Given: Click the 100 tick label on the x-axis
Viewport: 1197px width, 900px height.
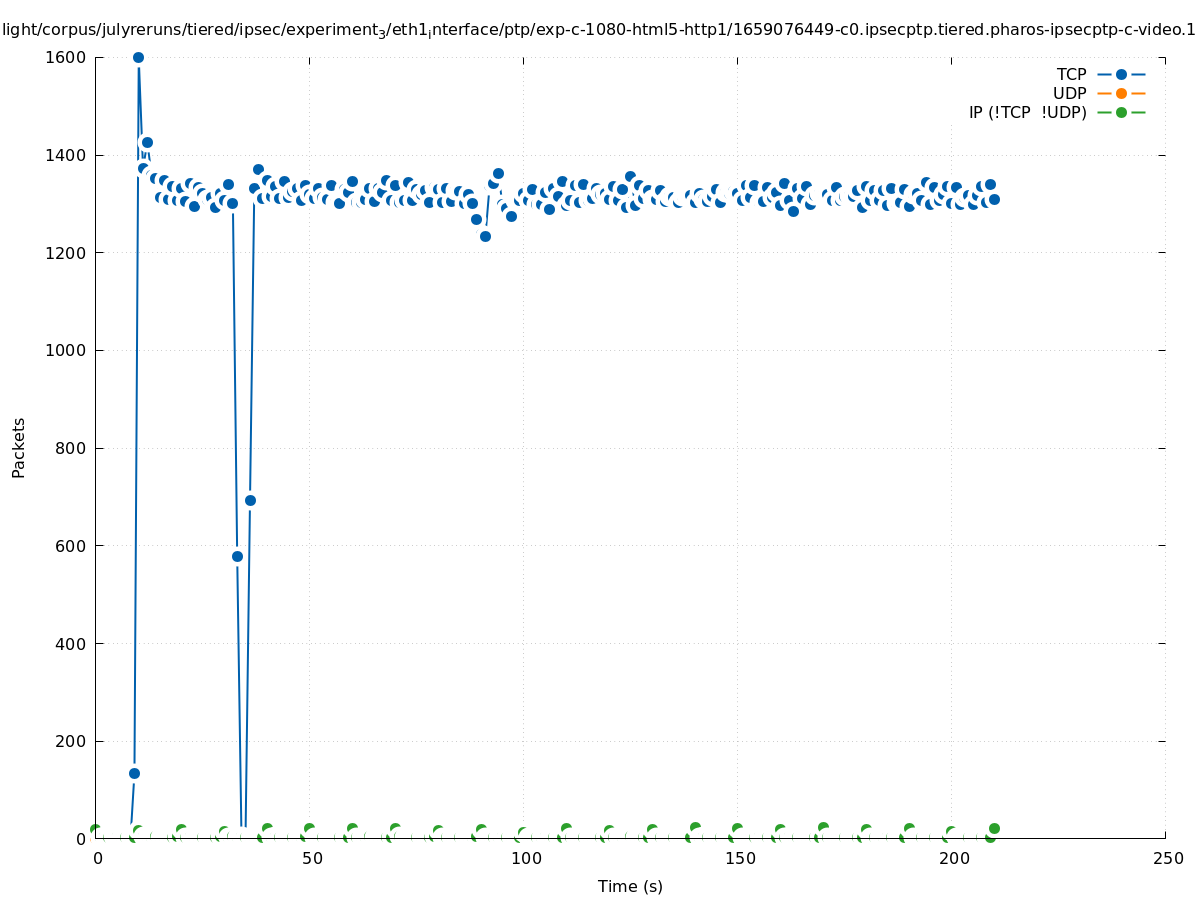Looking at the screenshot, I should click(x=525, y=859).
